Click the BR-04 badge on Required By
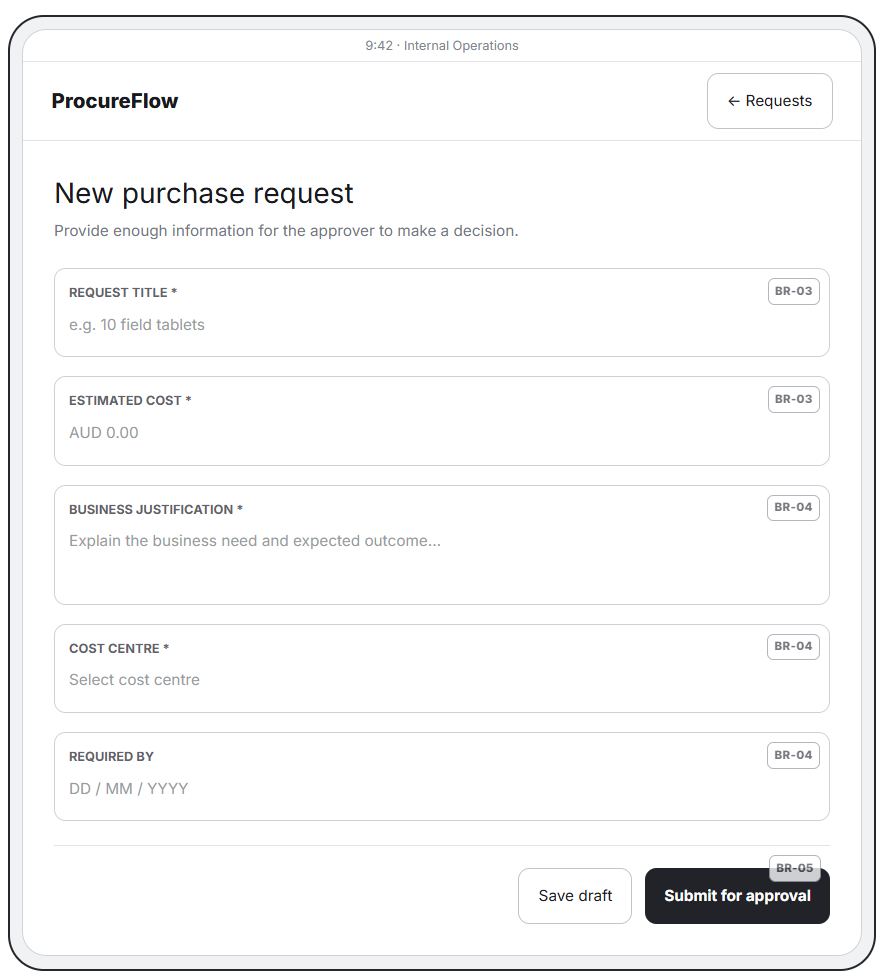Viewport: 882px width, 976px height. pos(793,755)
